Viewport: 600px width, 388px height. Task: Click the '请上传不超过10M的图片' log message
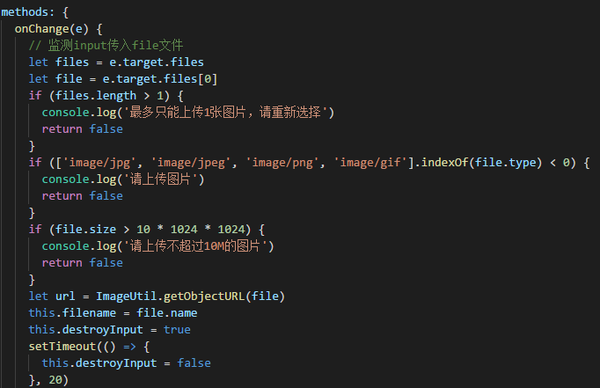195,246
